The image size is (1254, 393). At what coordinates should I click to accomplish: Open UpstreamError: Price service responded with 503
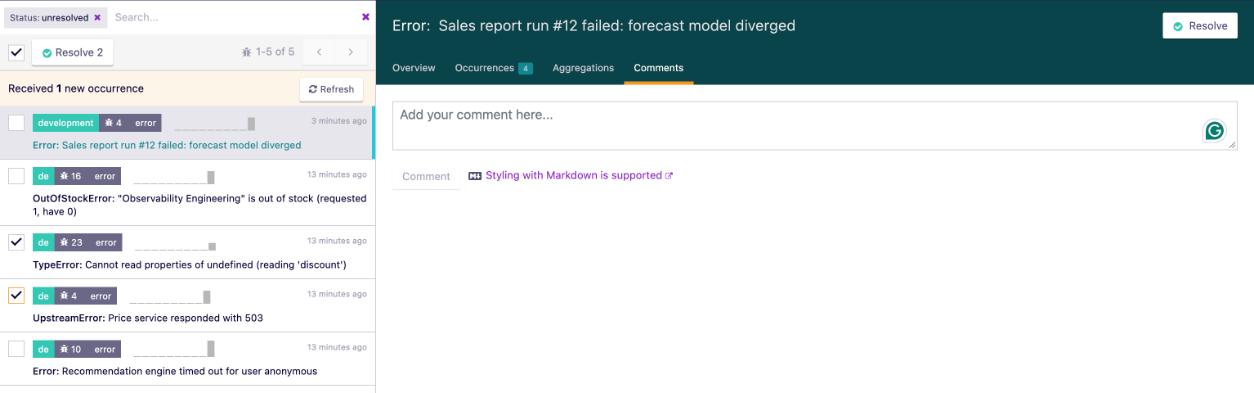(x=148, y=318)
